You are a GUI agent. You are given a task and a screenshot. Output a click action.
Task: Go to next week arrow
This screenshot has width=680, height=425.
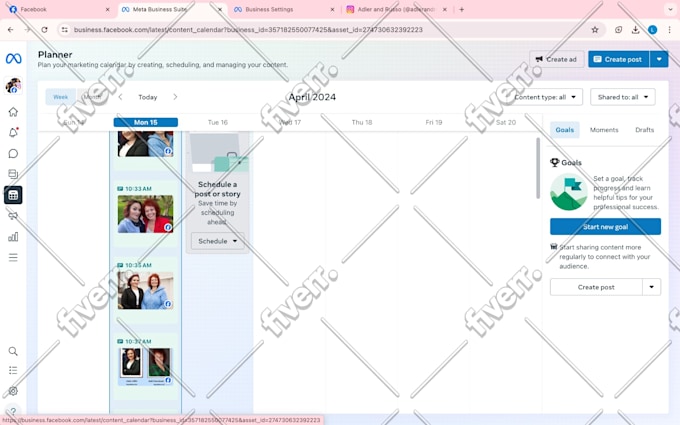tap(175, 97)
